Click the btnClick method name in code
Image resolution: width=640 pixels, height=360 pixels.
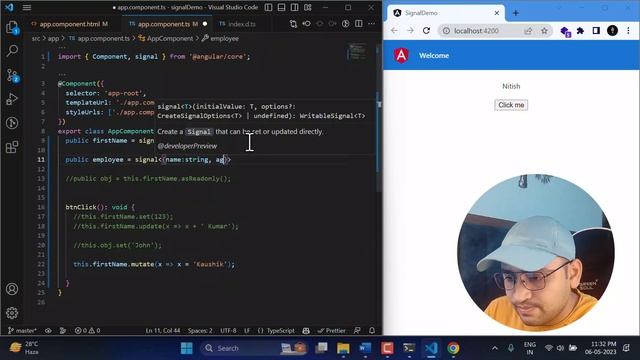point(80,207)
